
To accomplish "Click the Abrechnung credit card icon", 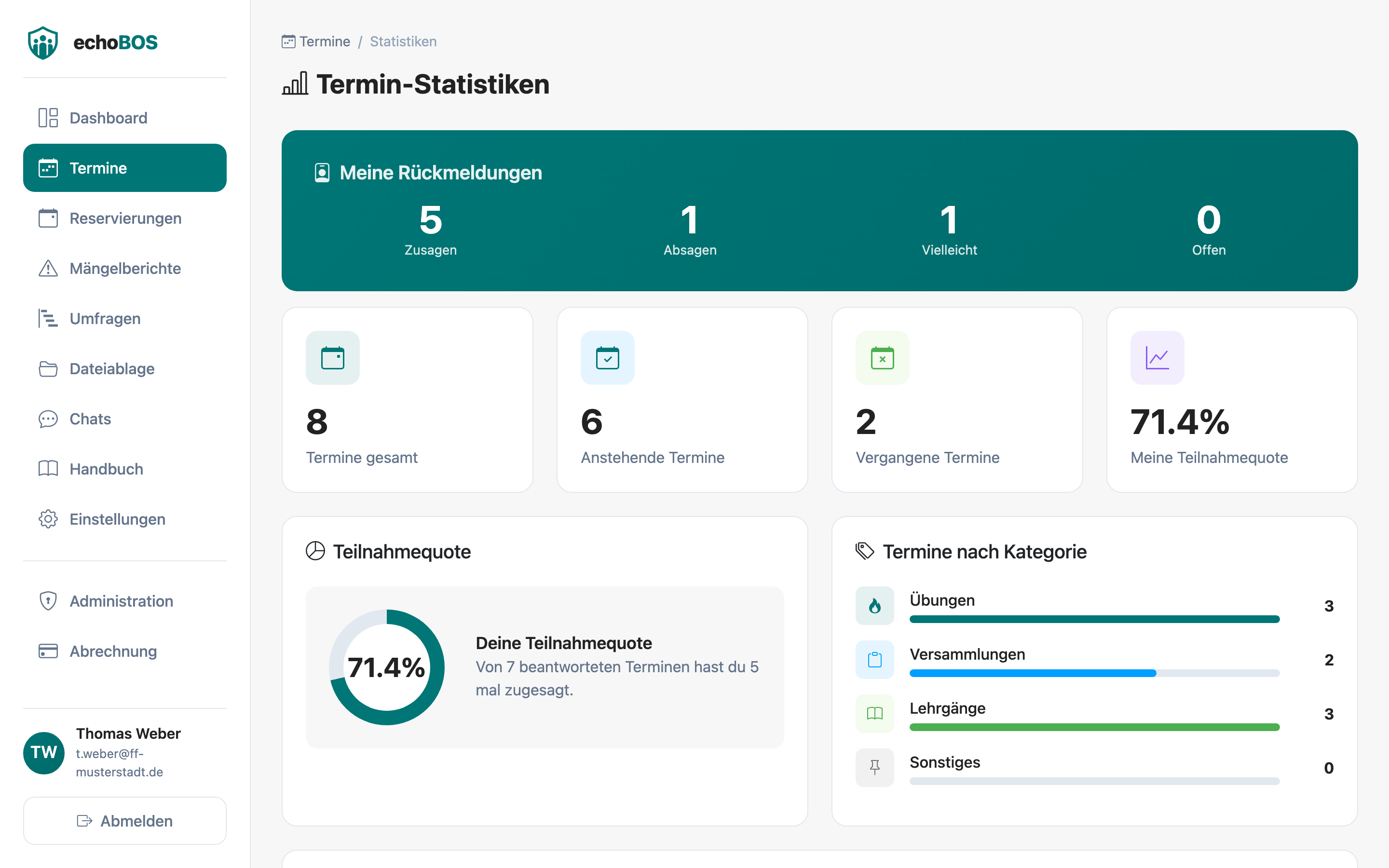I will pyautogui.click(x=48, y=651).
